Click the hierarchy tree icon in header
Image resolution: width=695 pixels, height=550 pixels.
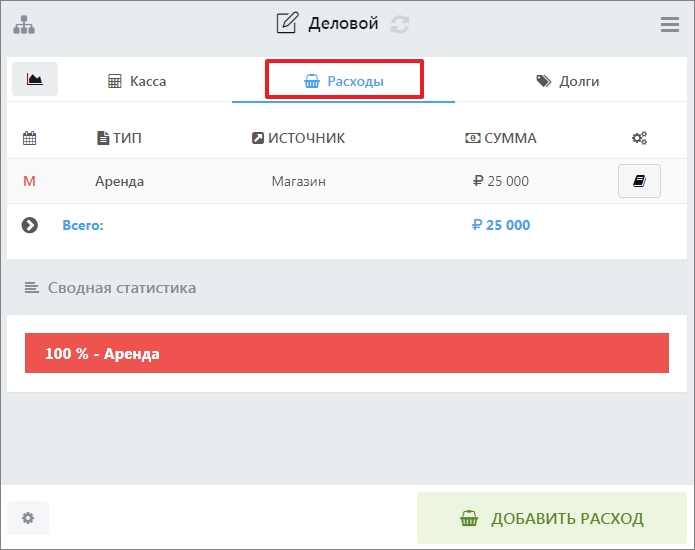tap(23, 25)
